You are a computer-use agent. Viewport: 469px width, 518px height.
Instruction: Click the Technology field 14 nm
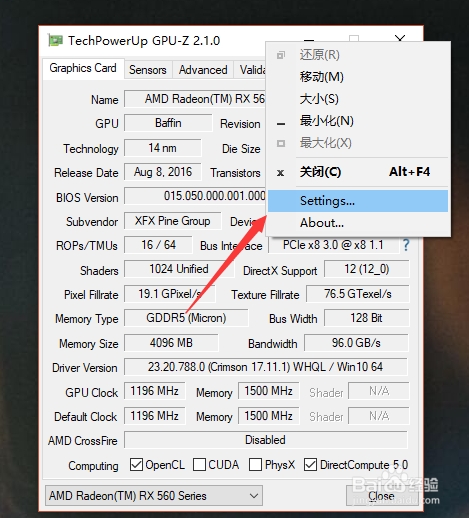[163, 148]
